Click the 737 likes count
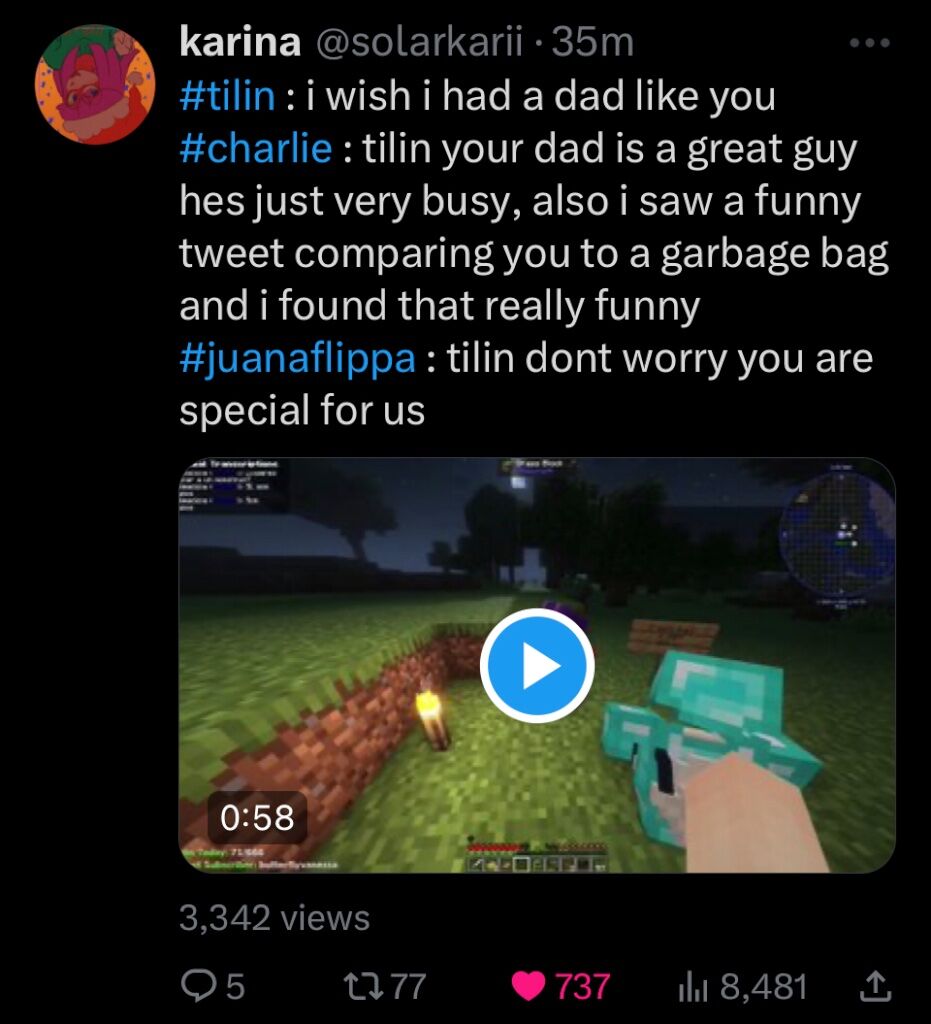 [582, 986]
